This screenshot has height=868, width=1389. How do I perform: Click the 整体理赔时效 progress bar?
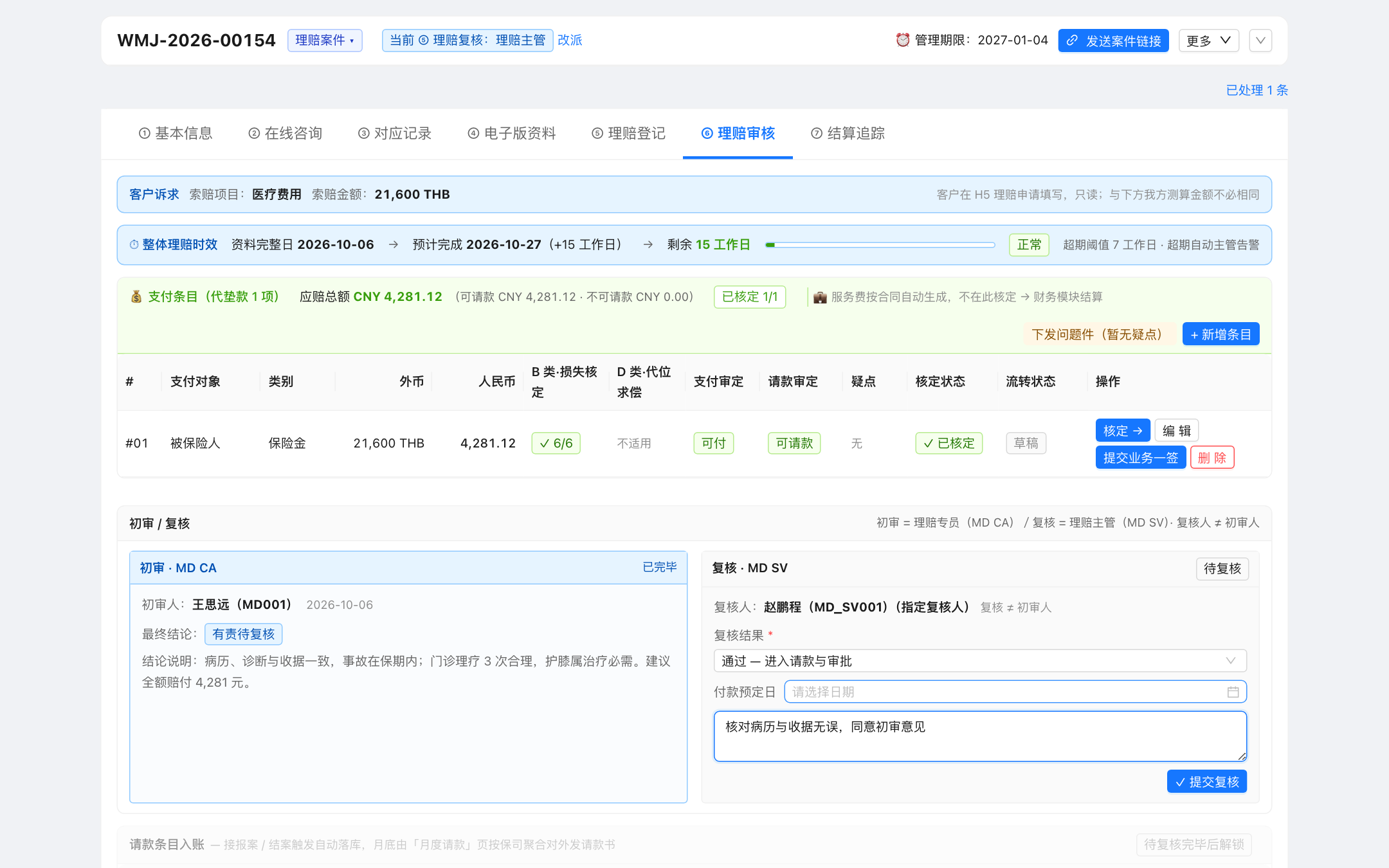[880, 245]
